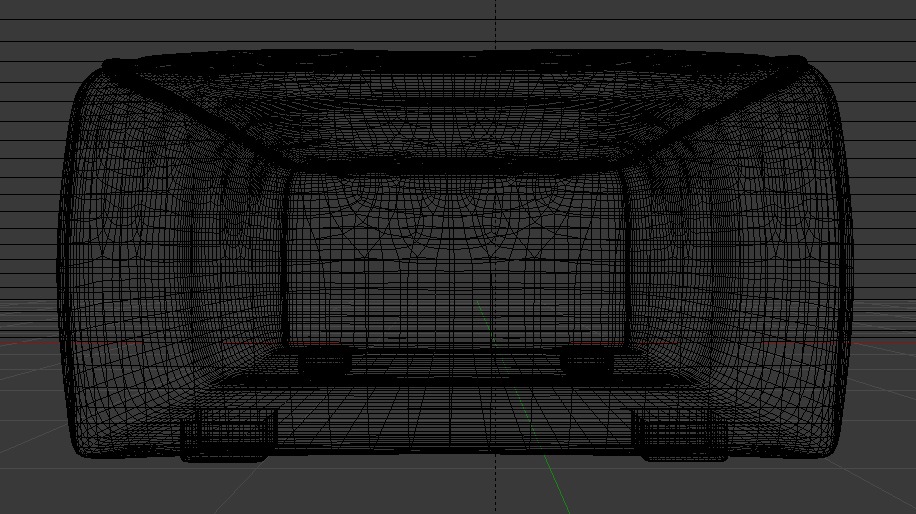This screenshot has height=514, width=916.
Task: Click the sofa's central back cushion panel
Action: click(x=456, y=260)
